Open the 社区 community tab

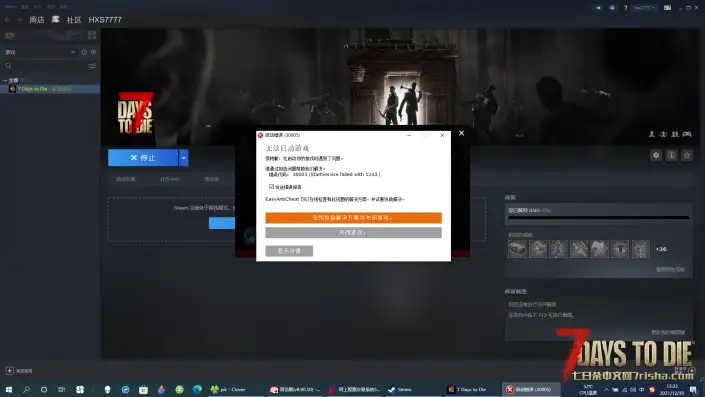coord(74,20)
